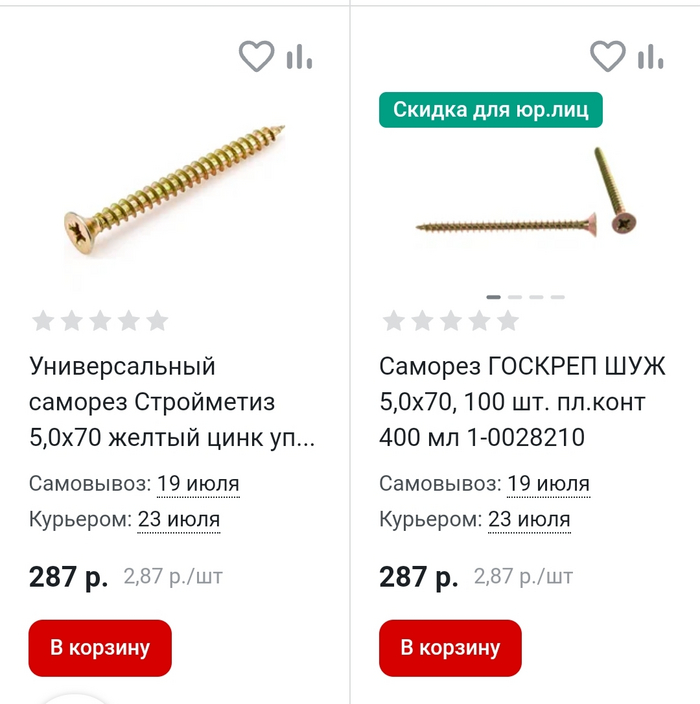Show courier date 23 июля for ГОСКРЕП
The height and width of the screenshot is (704, 700).
click(529, 520)
